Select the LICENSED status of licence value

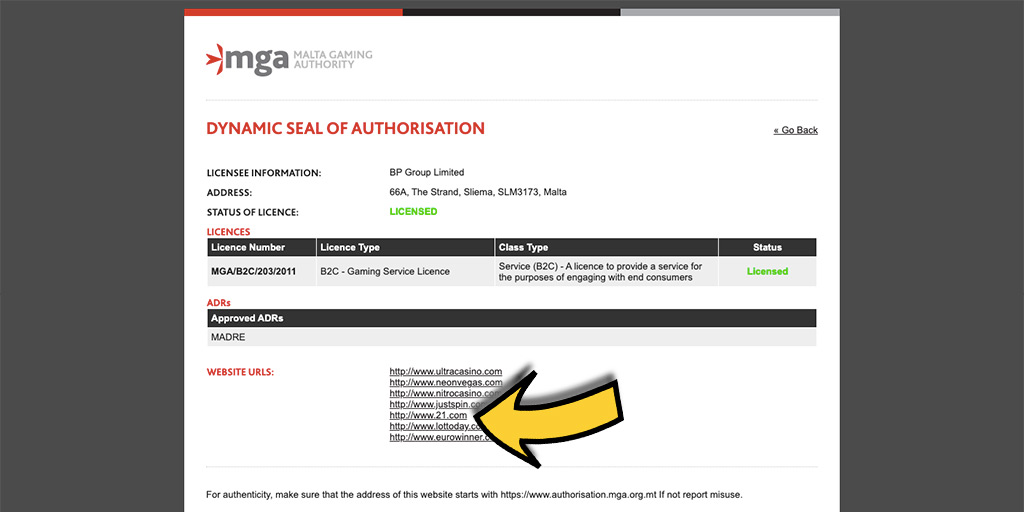(x=413, y=212)
